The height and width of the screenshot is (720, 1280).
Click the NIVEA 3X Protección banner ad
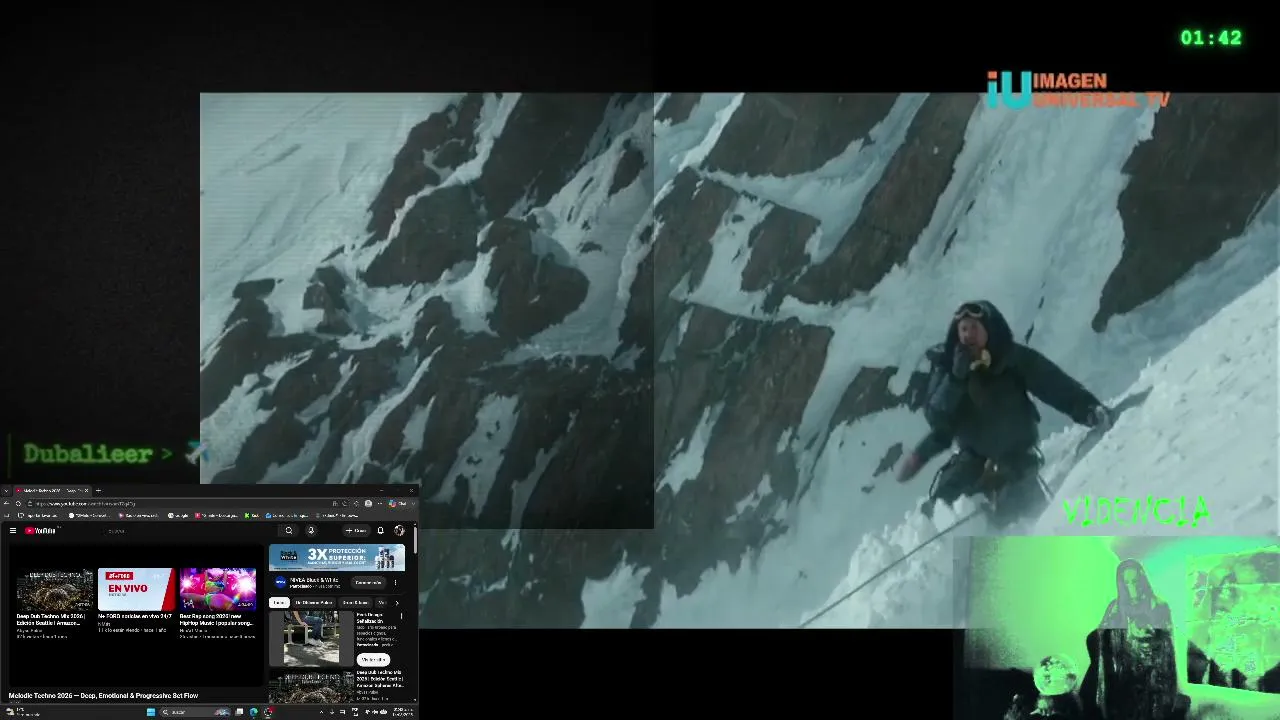tap(337, 557)
